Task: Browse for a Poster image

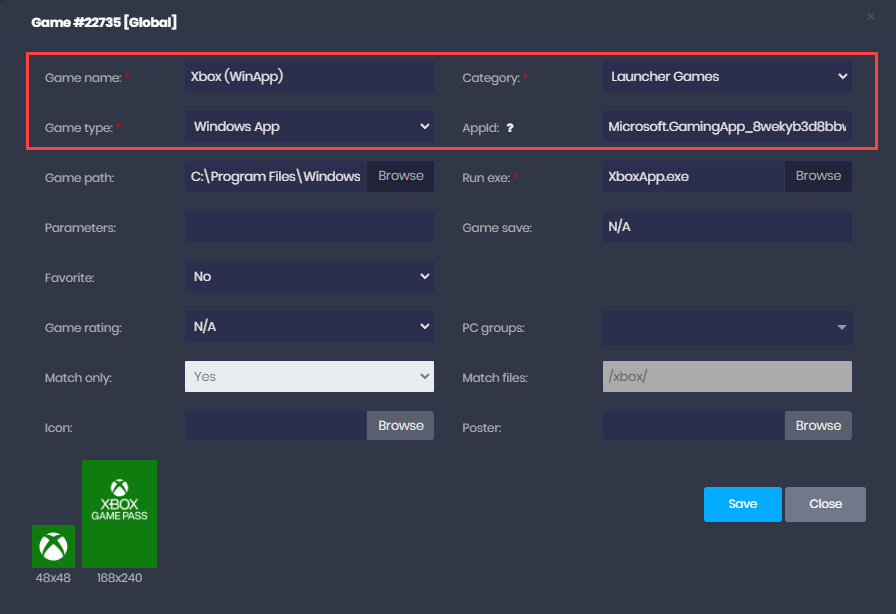Action: coord(818,426)
